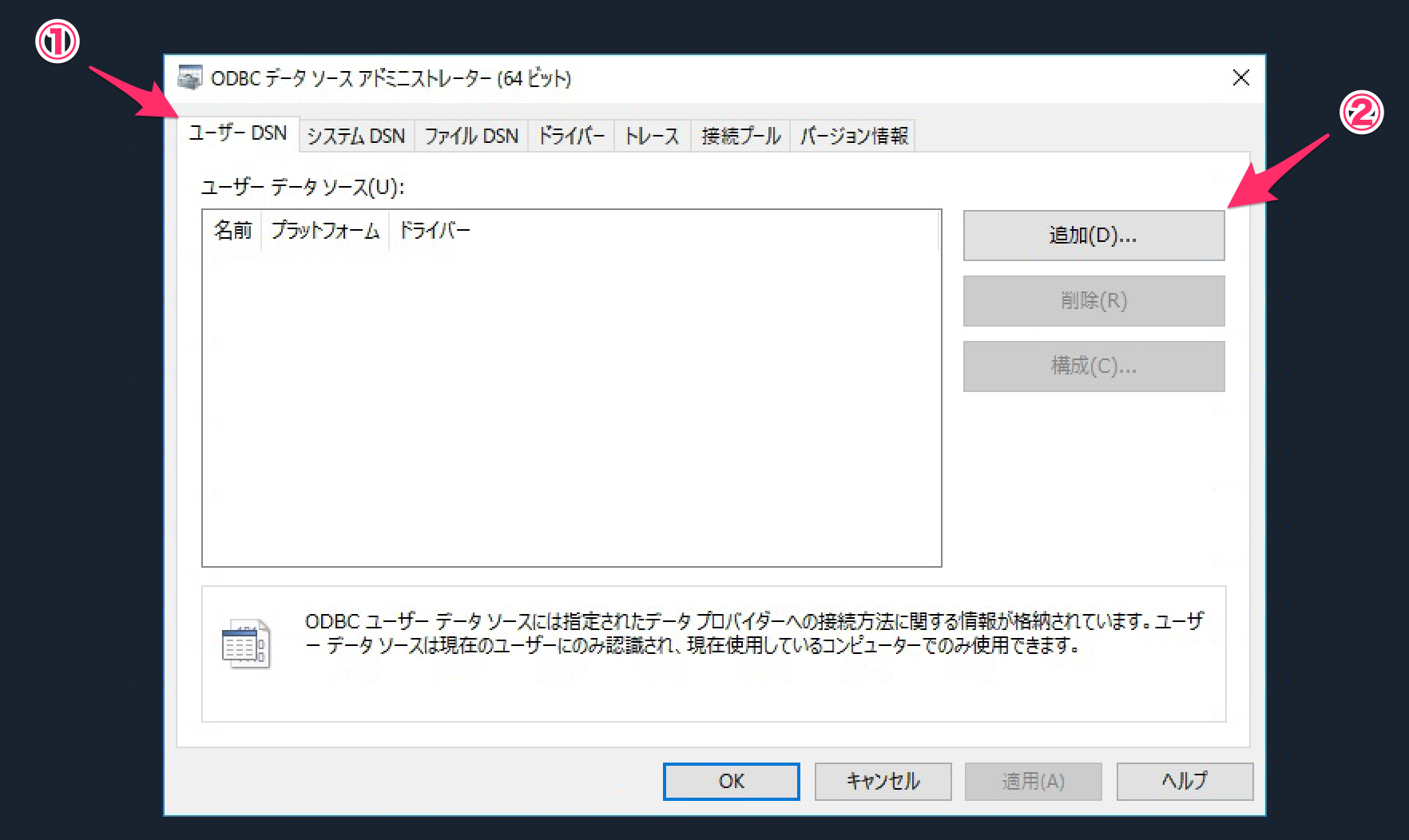Click the 構成(C)... button
Image resolution: width=1409 pixels, height=840 pixels.
coord(1093,367)
